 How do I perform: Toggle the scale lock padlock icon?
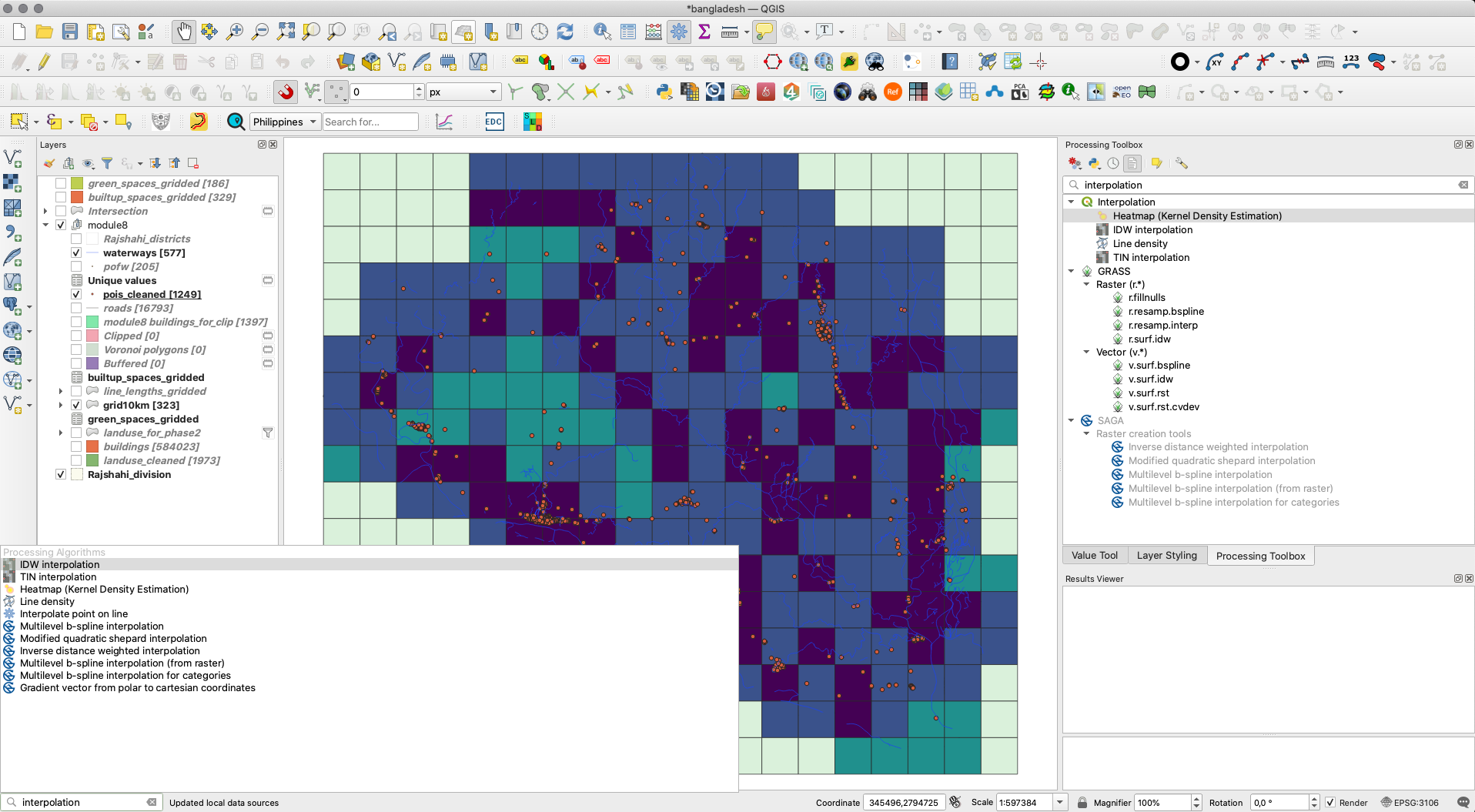(x=1082, y=802)
